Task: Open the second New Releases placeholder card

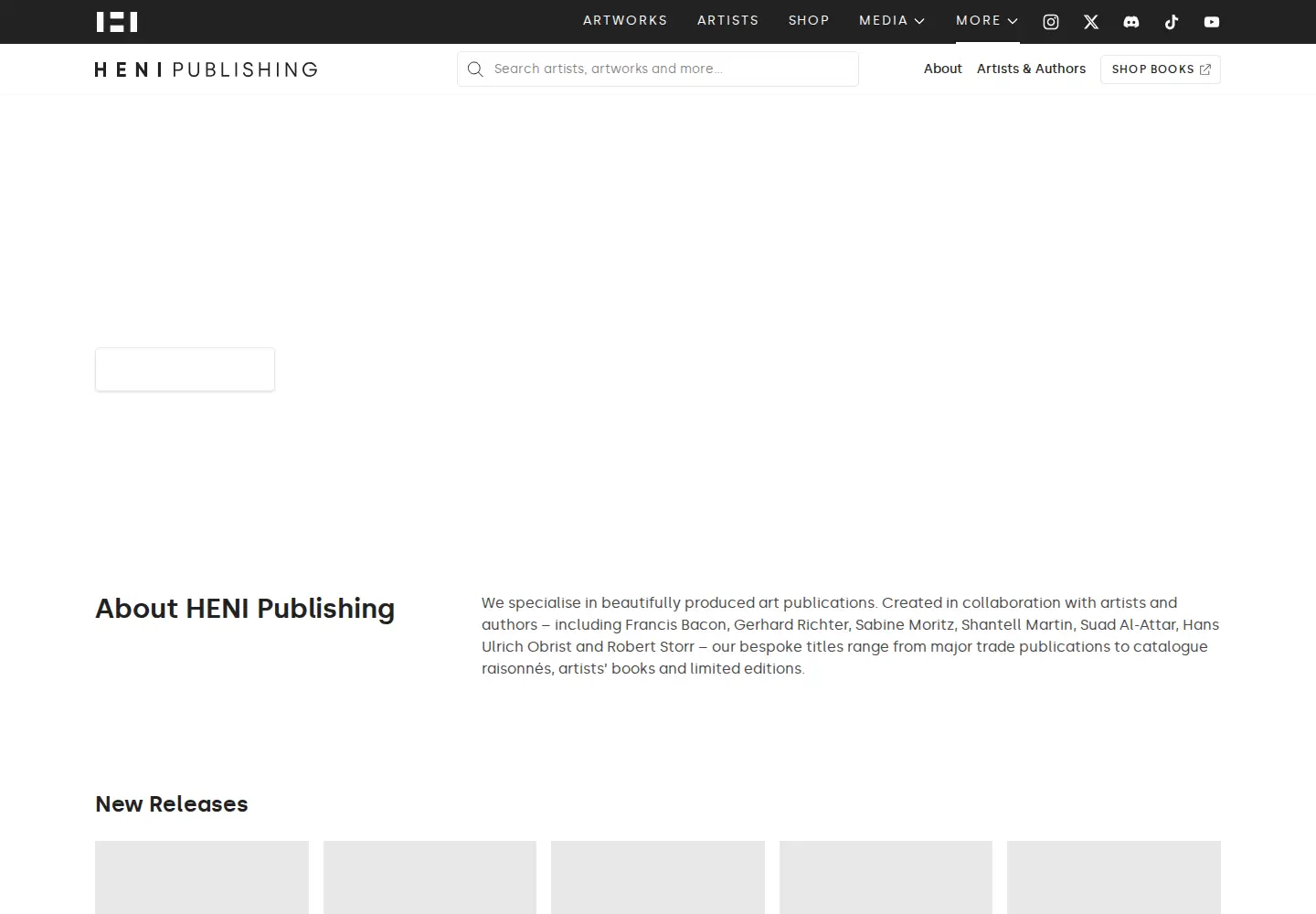Action: (x=430, y=877)
